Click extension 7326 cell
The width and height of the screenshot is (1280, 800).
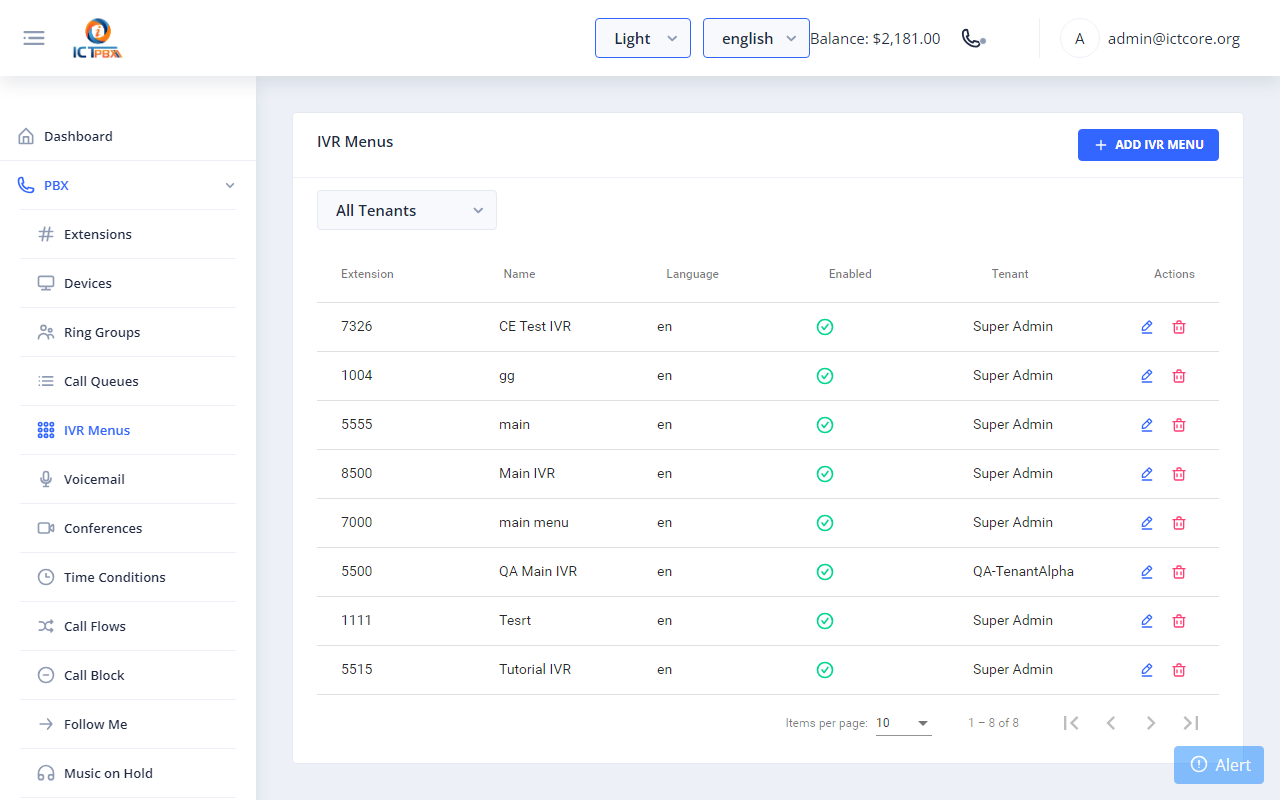coord(357,327)
